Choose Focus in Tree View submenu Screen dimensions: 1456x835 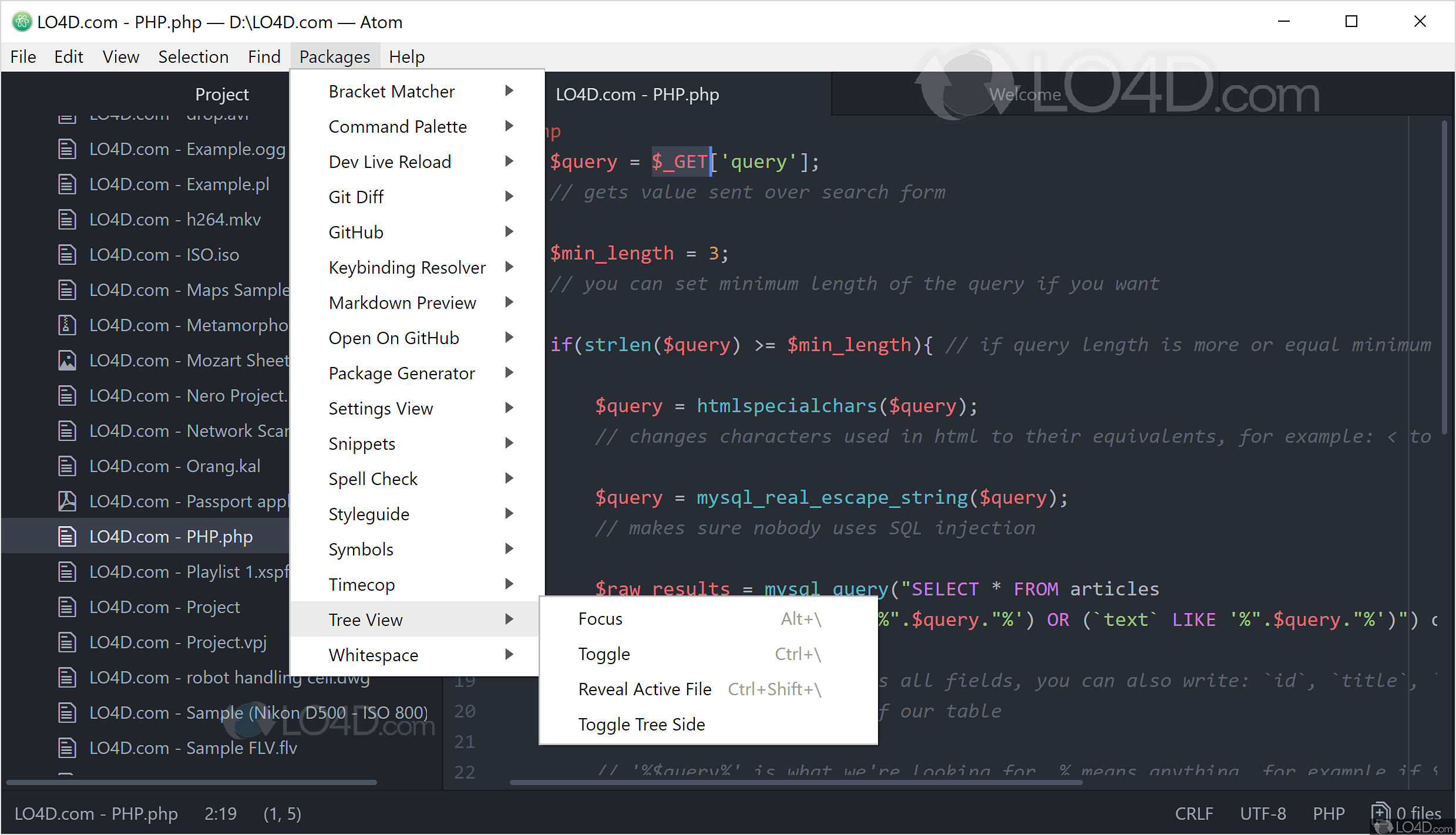(708, 619)
